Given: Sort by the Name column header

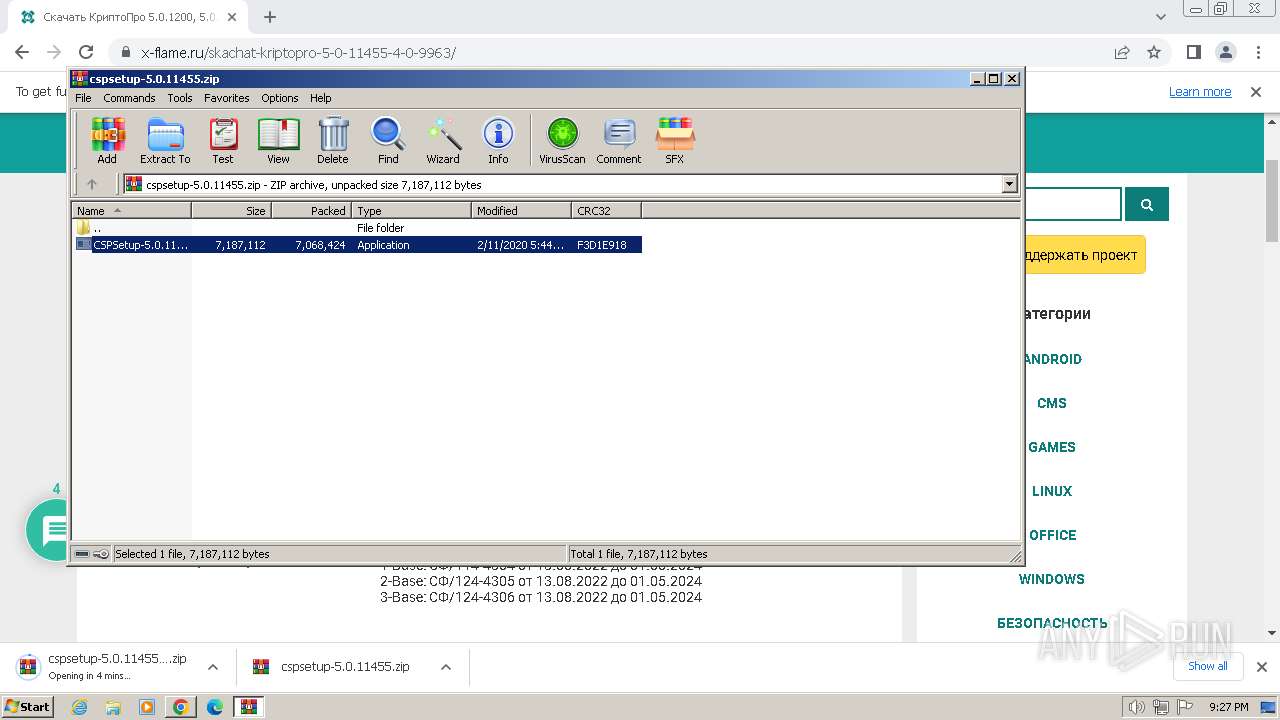Looking at the screenshot, I should 132,210.
